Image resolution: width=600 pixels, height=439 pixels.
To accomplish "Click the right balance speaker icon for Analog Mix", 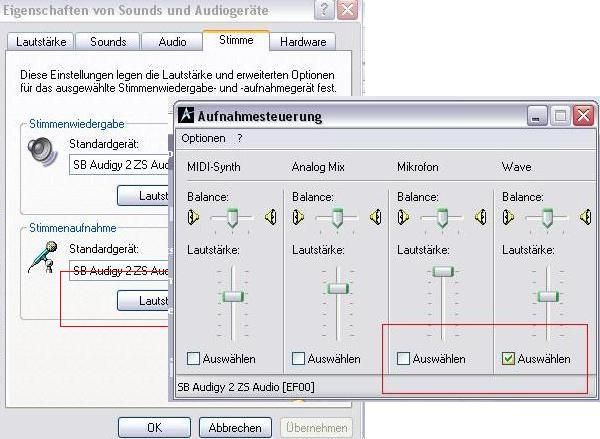I will pos(376,216).
